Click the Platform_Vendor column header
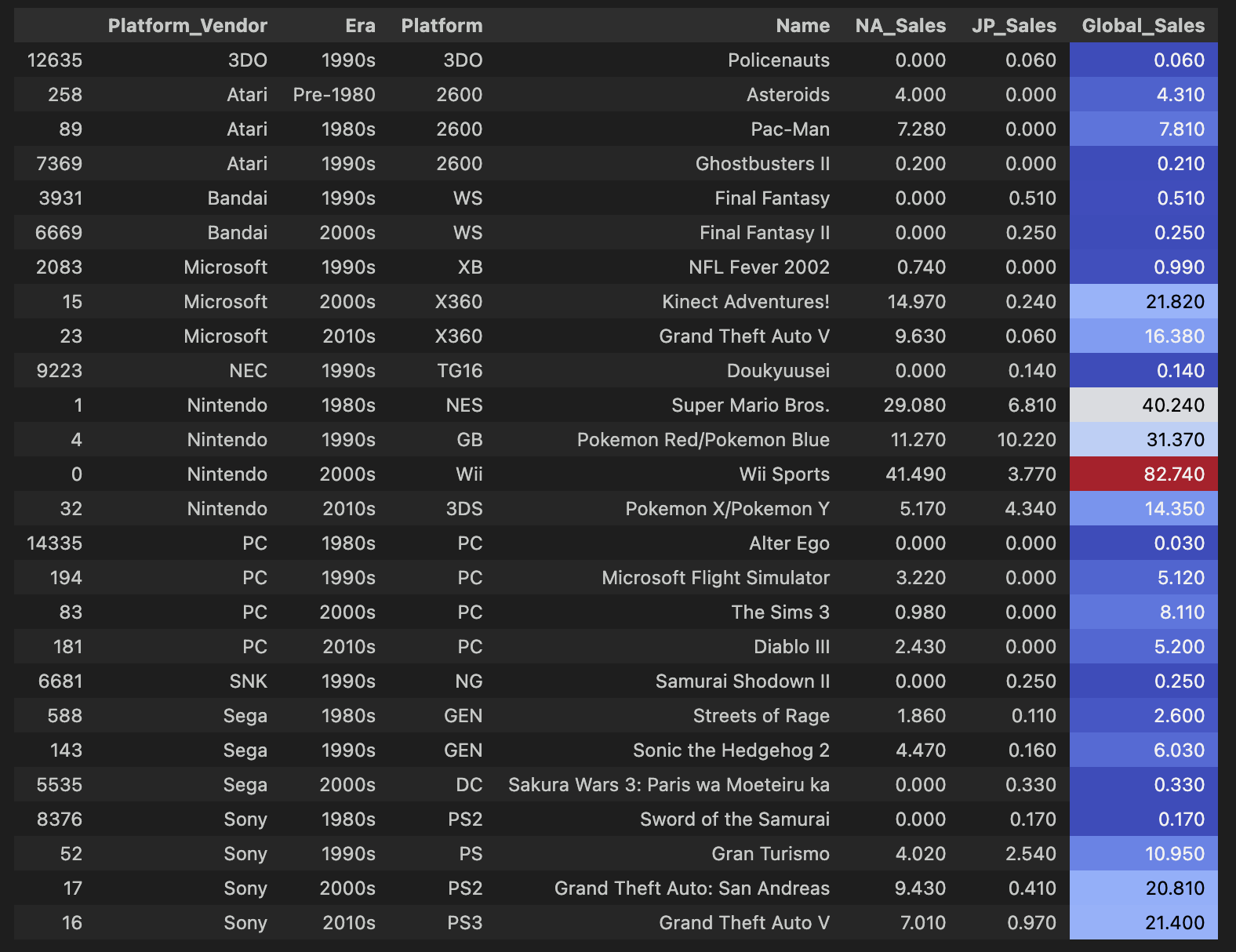The height and width of the screenshot is (952, 1236). tap(187, 26)
